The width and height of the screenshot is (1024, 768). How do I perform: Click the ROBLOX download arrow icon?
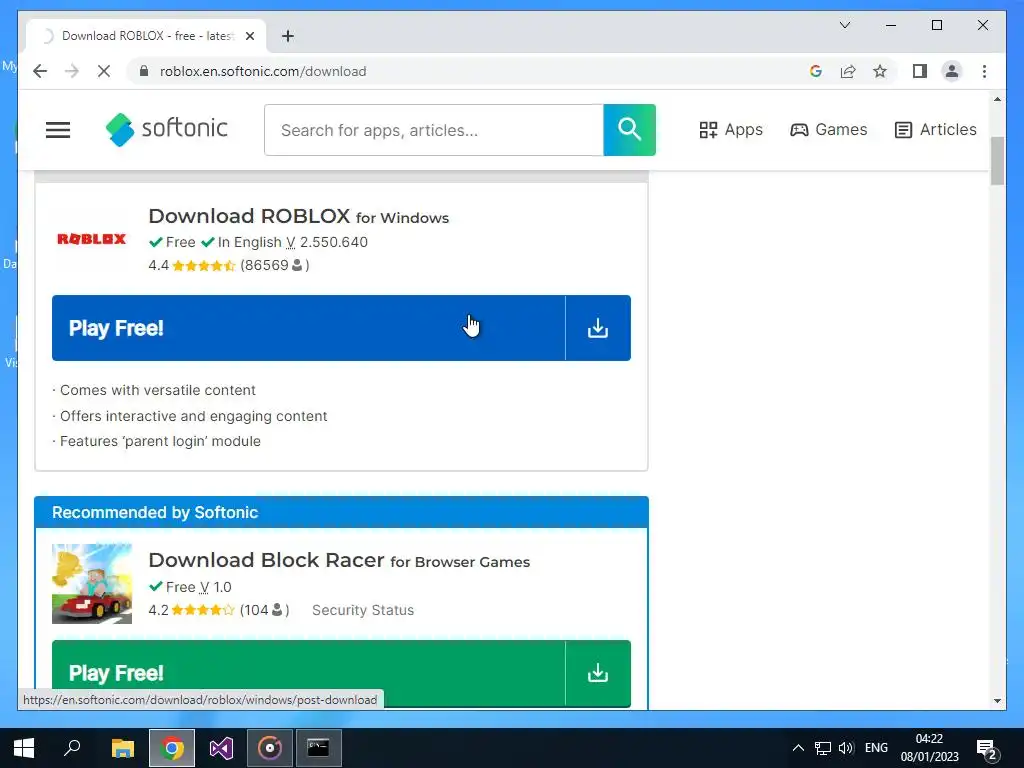point(598,328)
